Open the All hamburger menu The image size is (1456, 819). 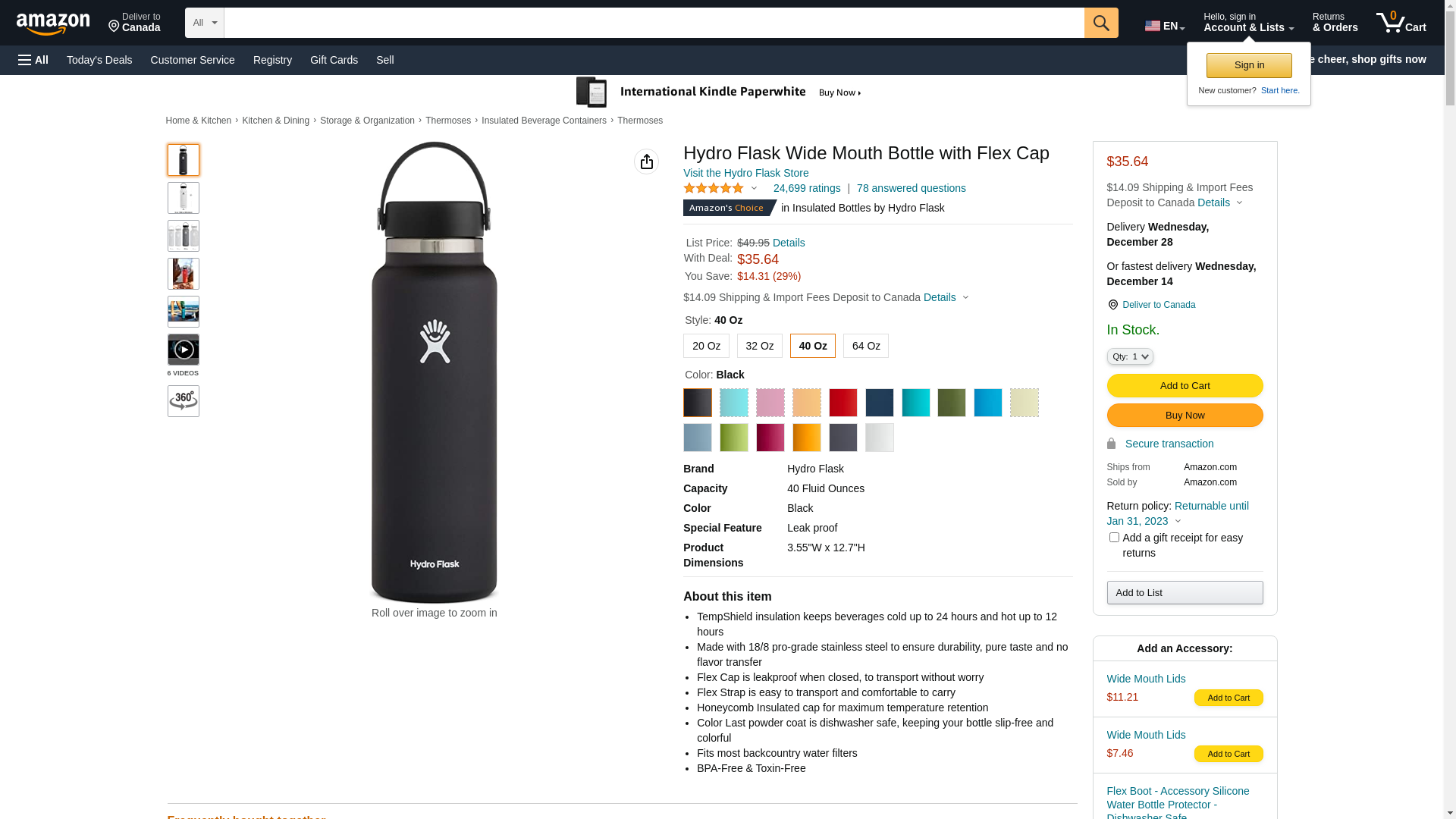pyautogui.click(x=33, y=60)
